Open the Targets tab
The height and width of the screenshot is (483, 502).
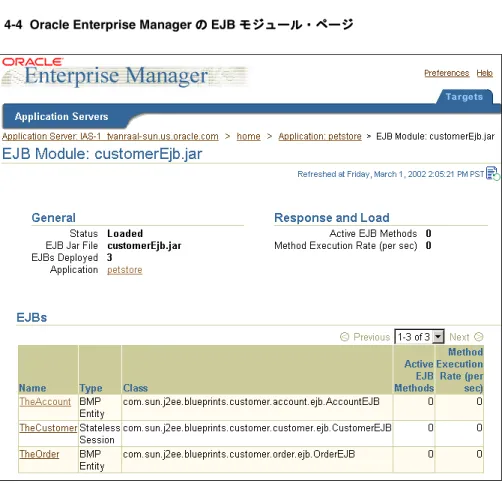[464, 97]
